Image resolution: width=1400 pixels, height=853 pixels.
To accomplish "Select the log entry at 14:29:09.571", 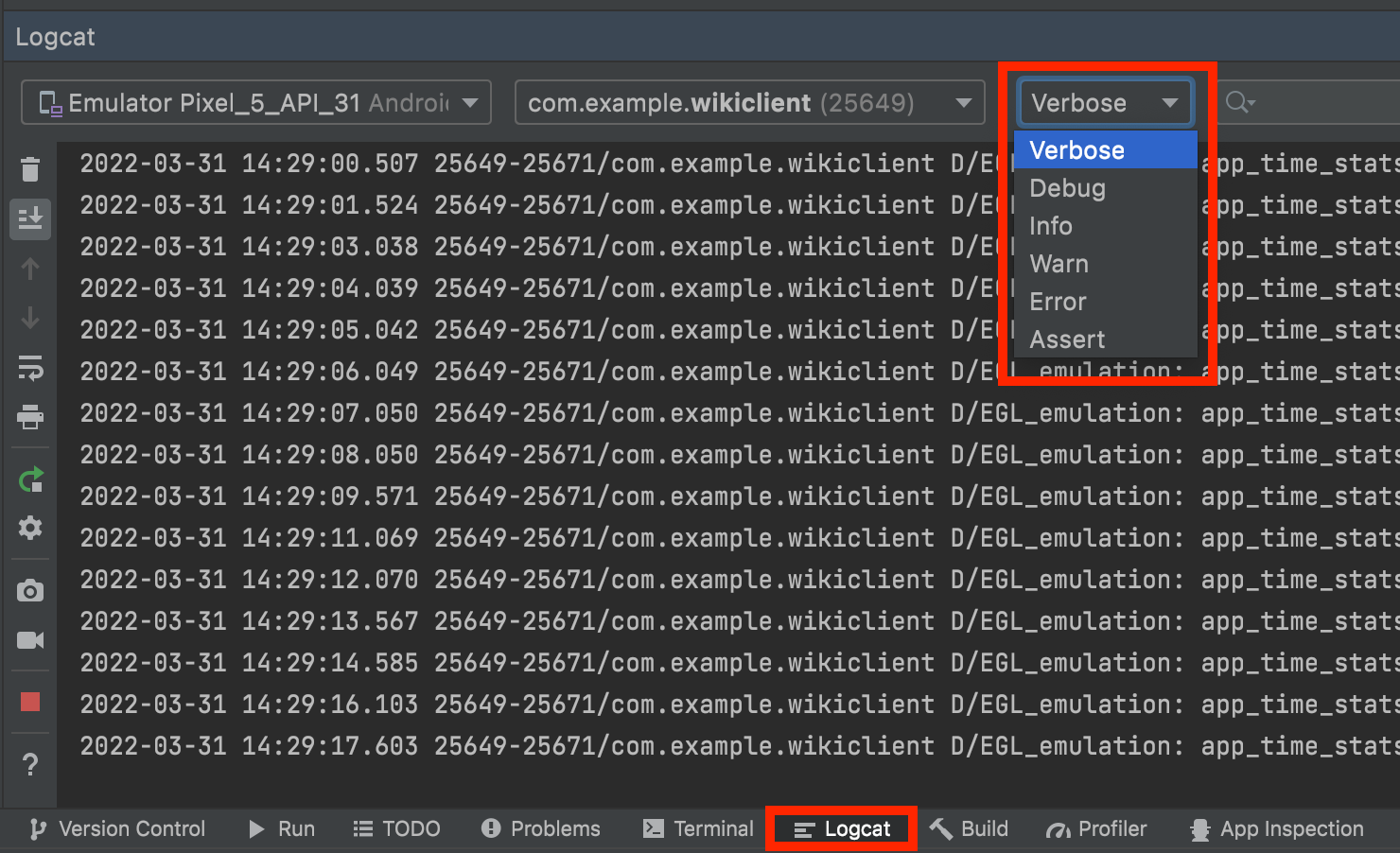I will pyautogui.click(x=738, y=496).
